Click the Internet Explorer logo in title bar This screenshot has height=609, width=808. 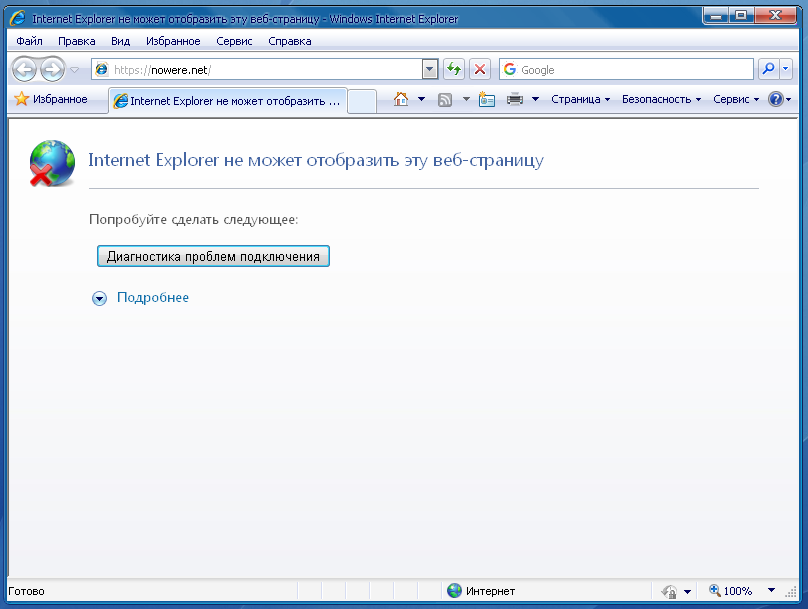tap(18, 18)
